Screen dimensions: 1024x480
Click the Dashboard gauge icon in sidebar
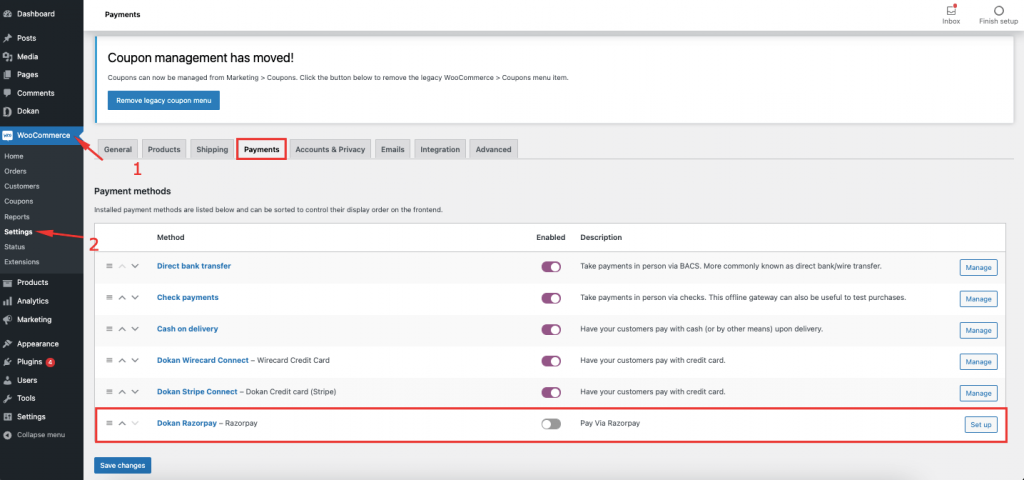(7, 14)
